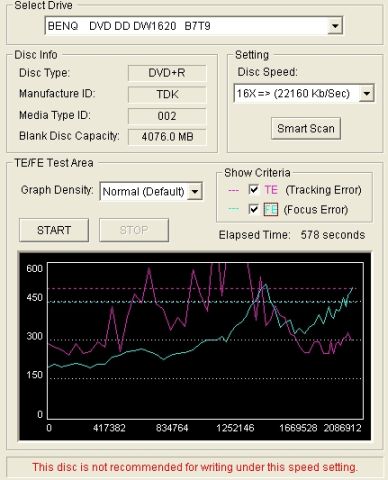
Task: Click the 600 value on graph axis
Action: coord(35,268)
